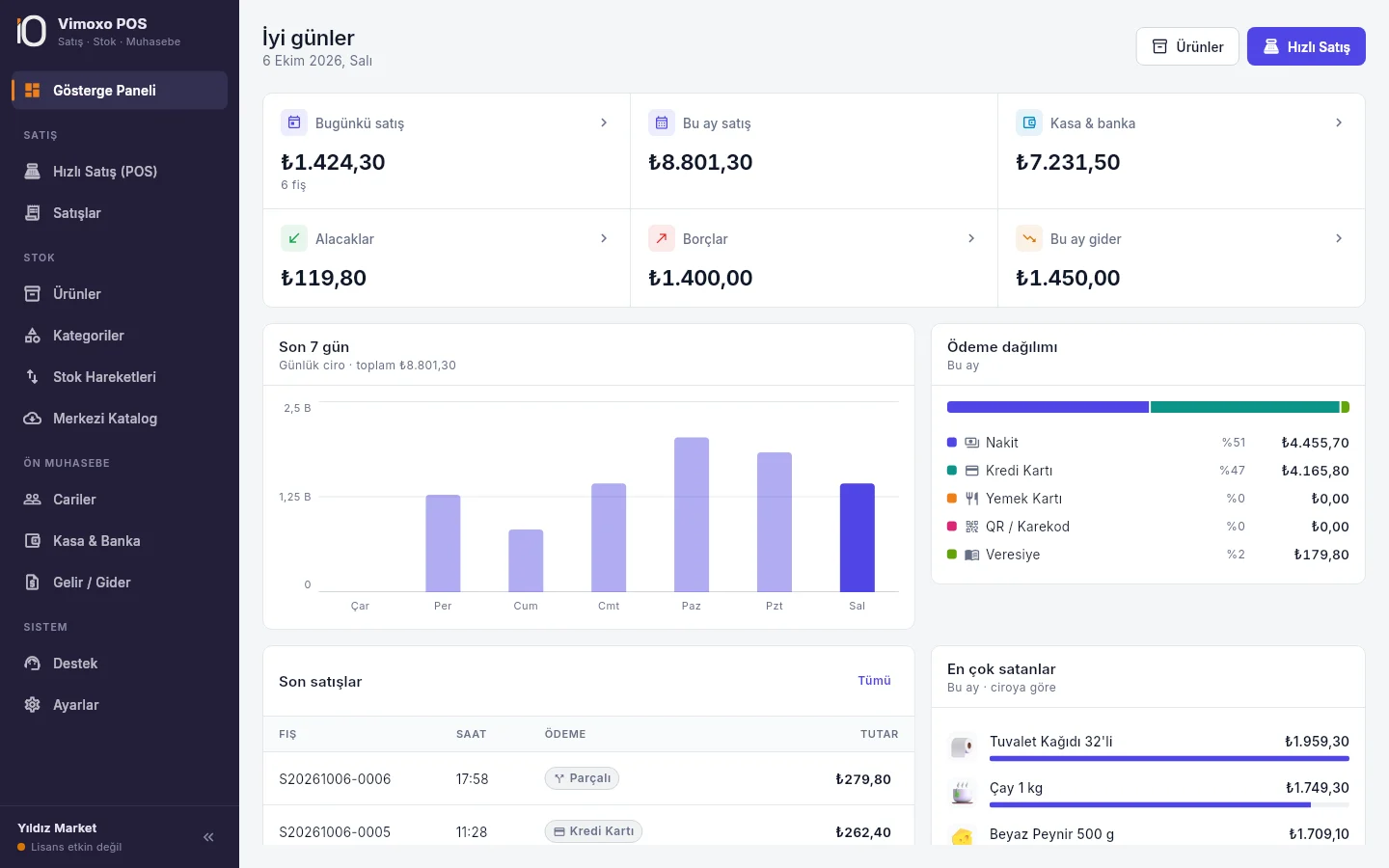Screen dimensions: 1389x868
Task: Expand the Borçlar card chevron
Action: click(971, 238)
